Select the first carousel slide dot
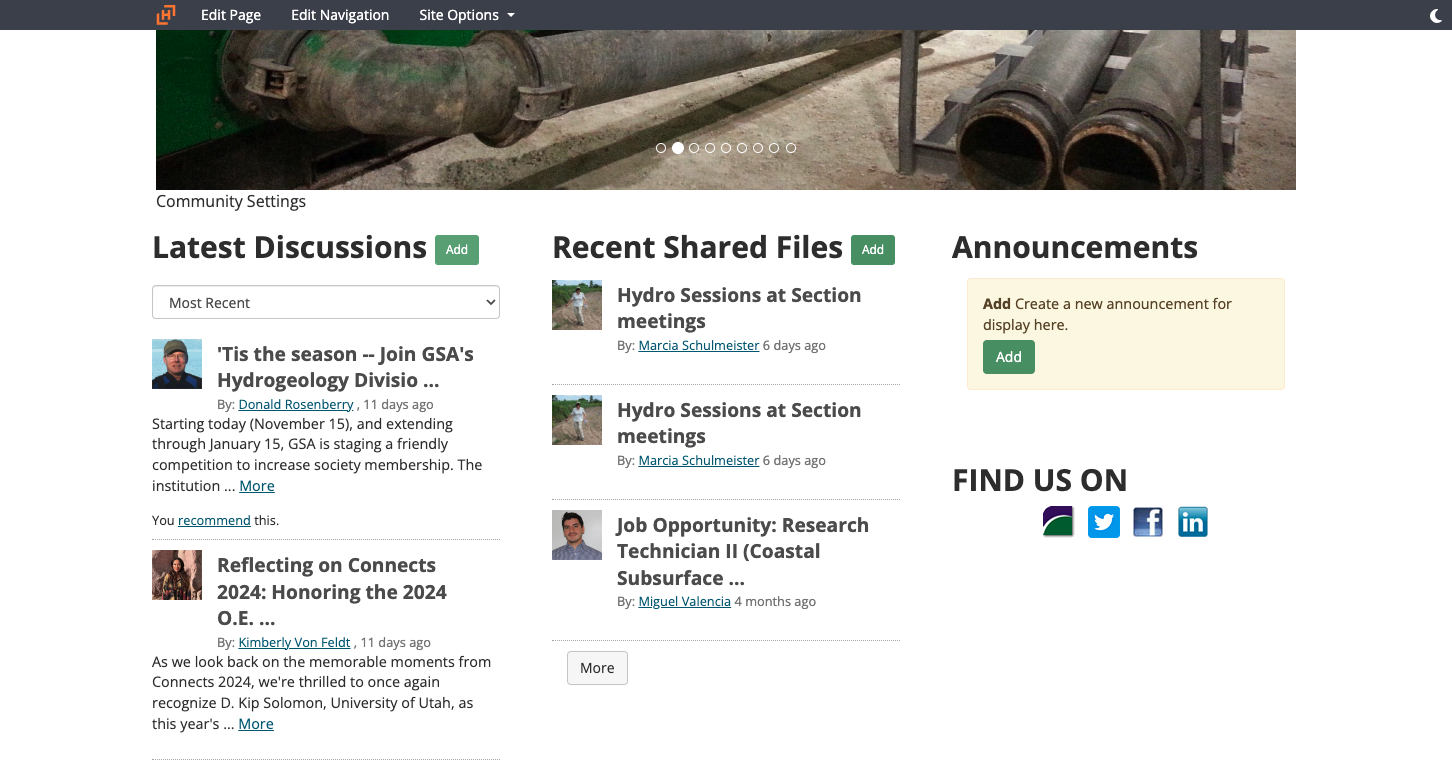1452x761 pixels. 661,148
